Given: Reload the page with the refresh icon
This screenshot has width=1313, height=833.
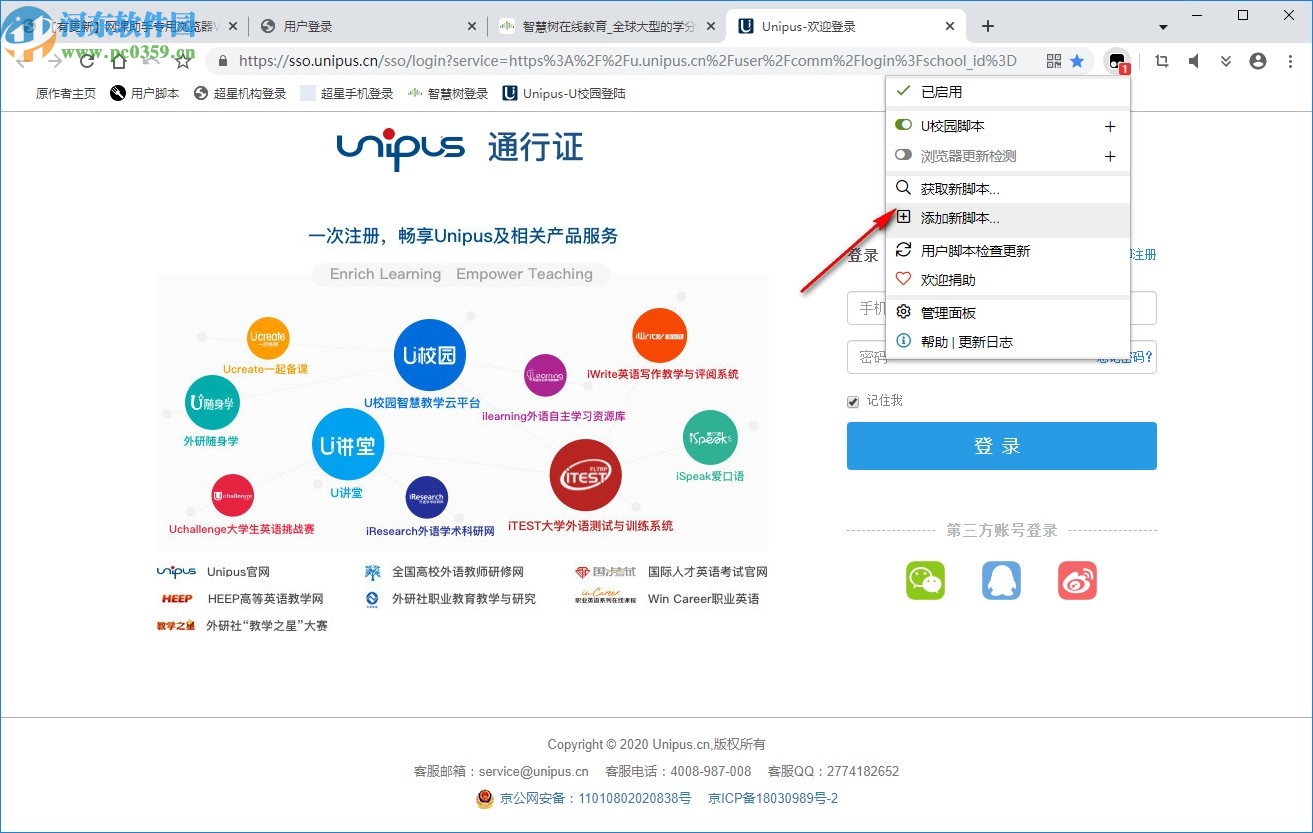Looking at the screenshot, I should point(86,61).
